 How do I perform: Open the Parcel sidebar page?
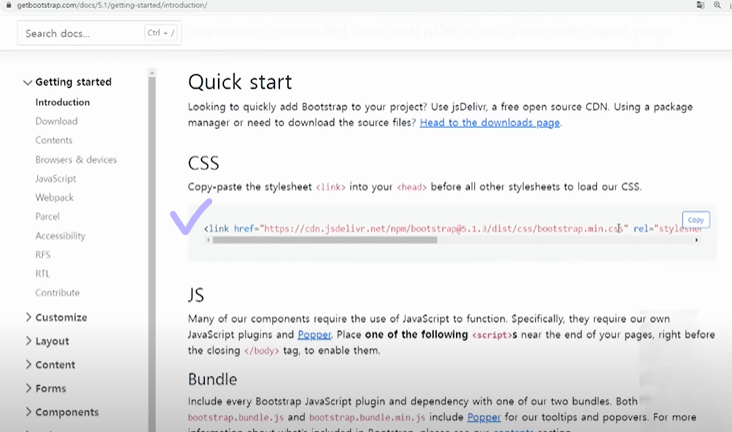[x=47, y=217]
